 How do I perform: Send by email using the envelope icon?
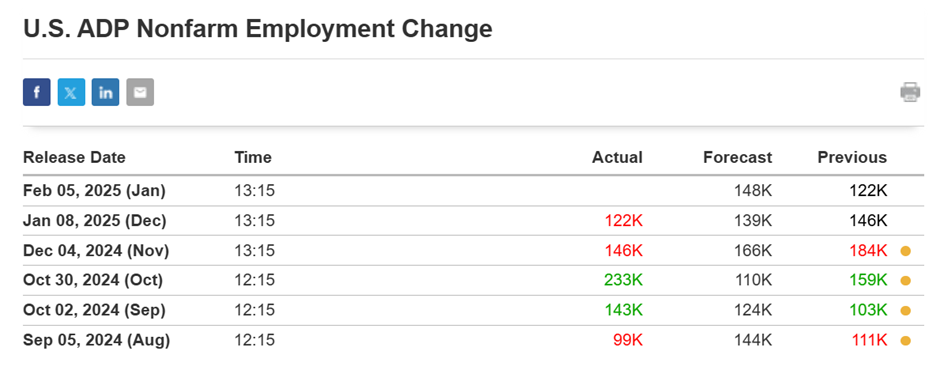point(140,92)
